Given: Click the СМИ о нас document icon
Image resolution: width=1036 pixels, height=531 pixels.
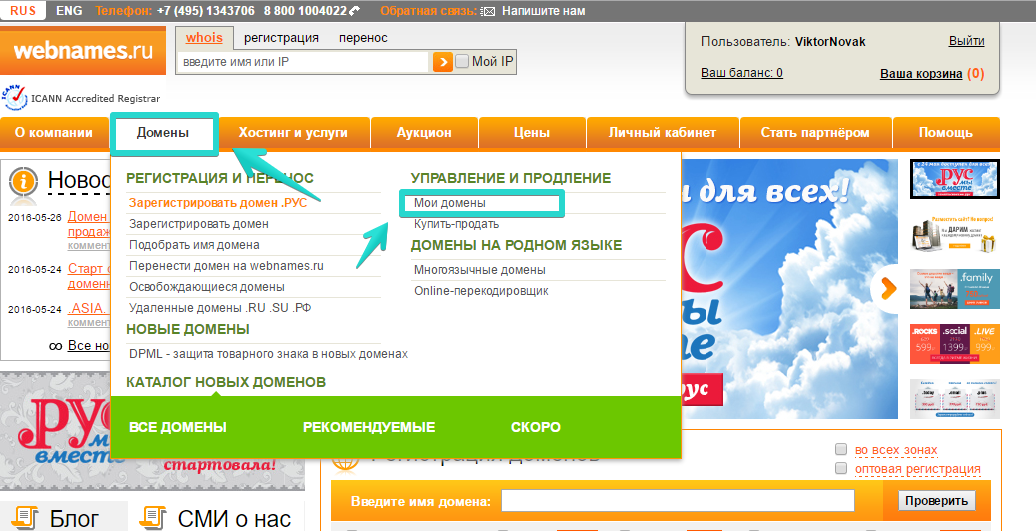Looking at the screenshot, I should pos(153,518).
